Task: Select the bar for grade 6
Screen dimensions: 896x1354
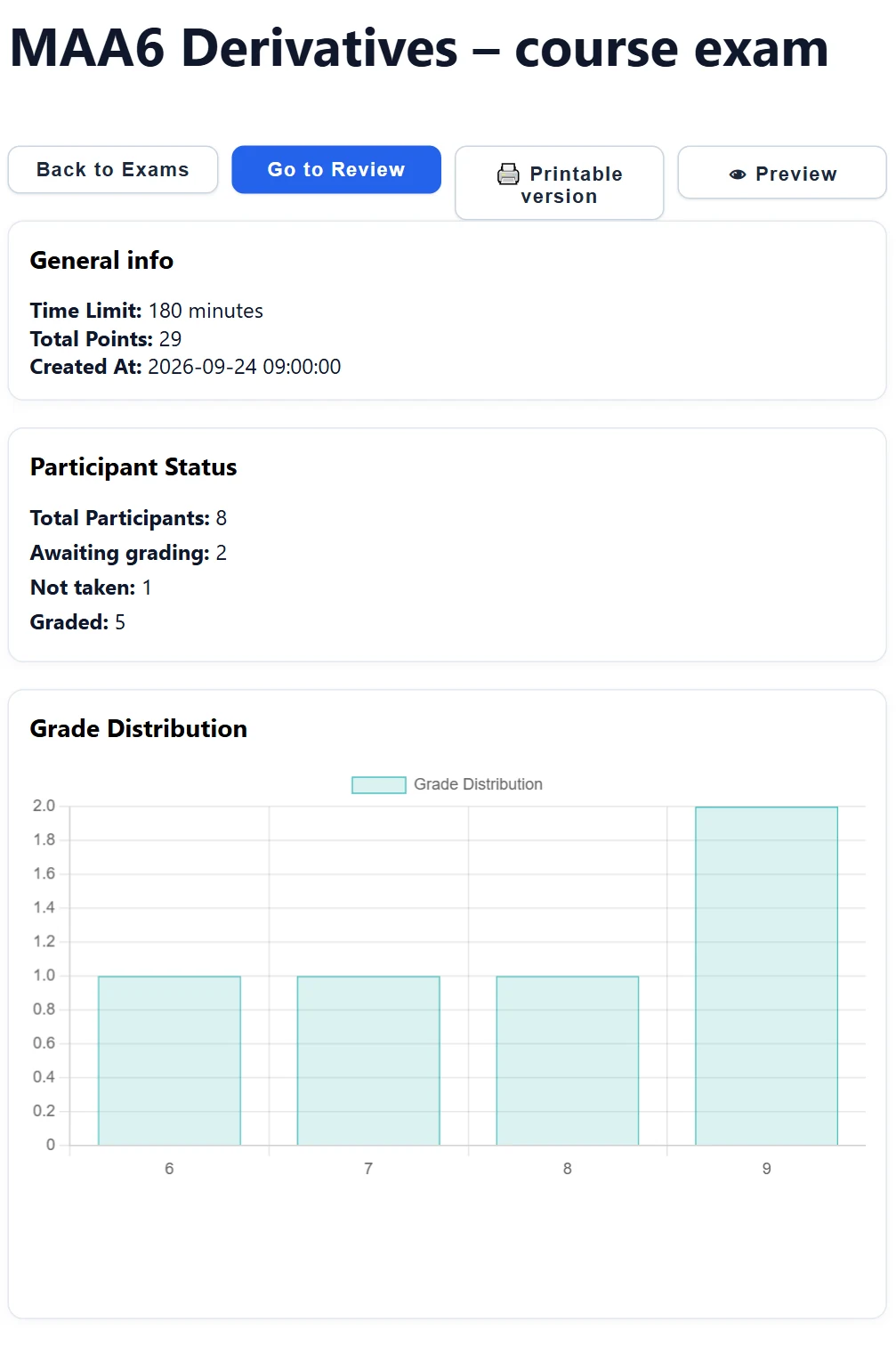Action: [169, 1060]
